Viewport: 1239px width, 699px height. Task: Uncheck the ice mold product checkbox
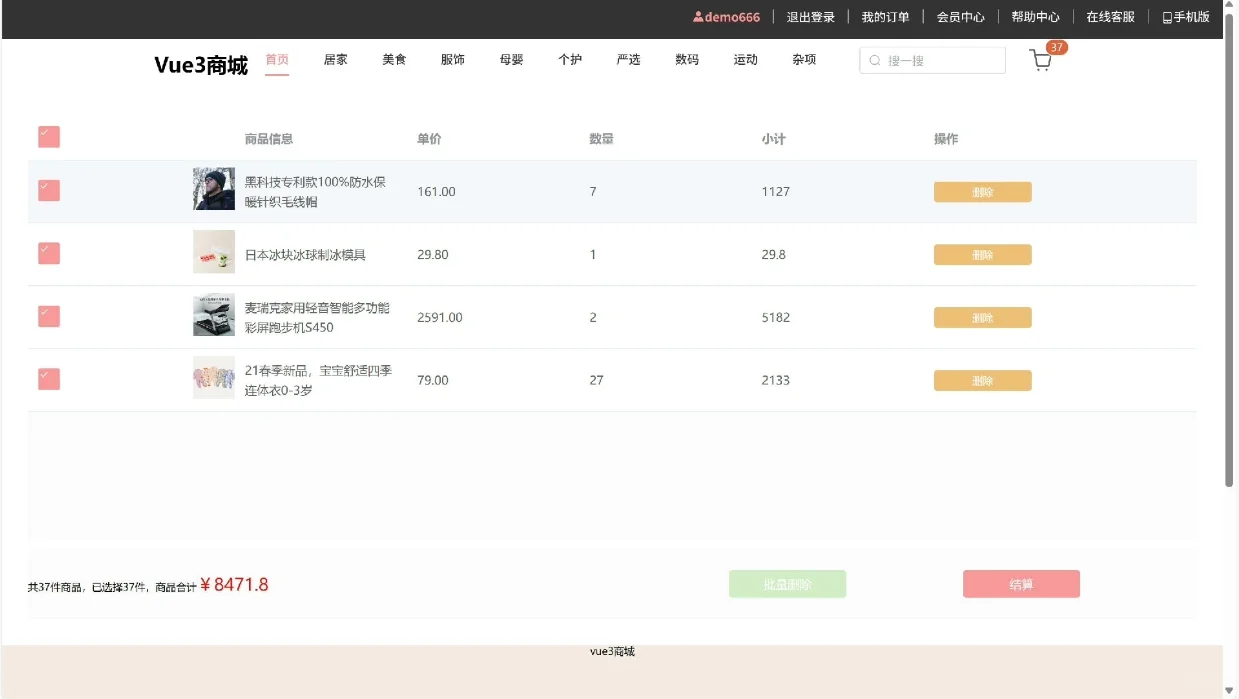[x=48, y=253]
